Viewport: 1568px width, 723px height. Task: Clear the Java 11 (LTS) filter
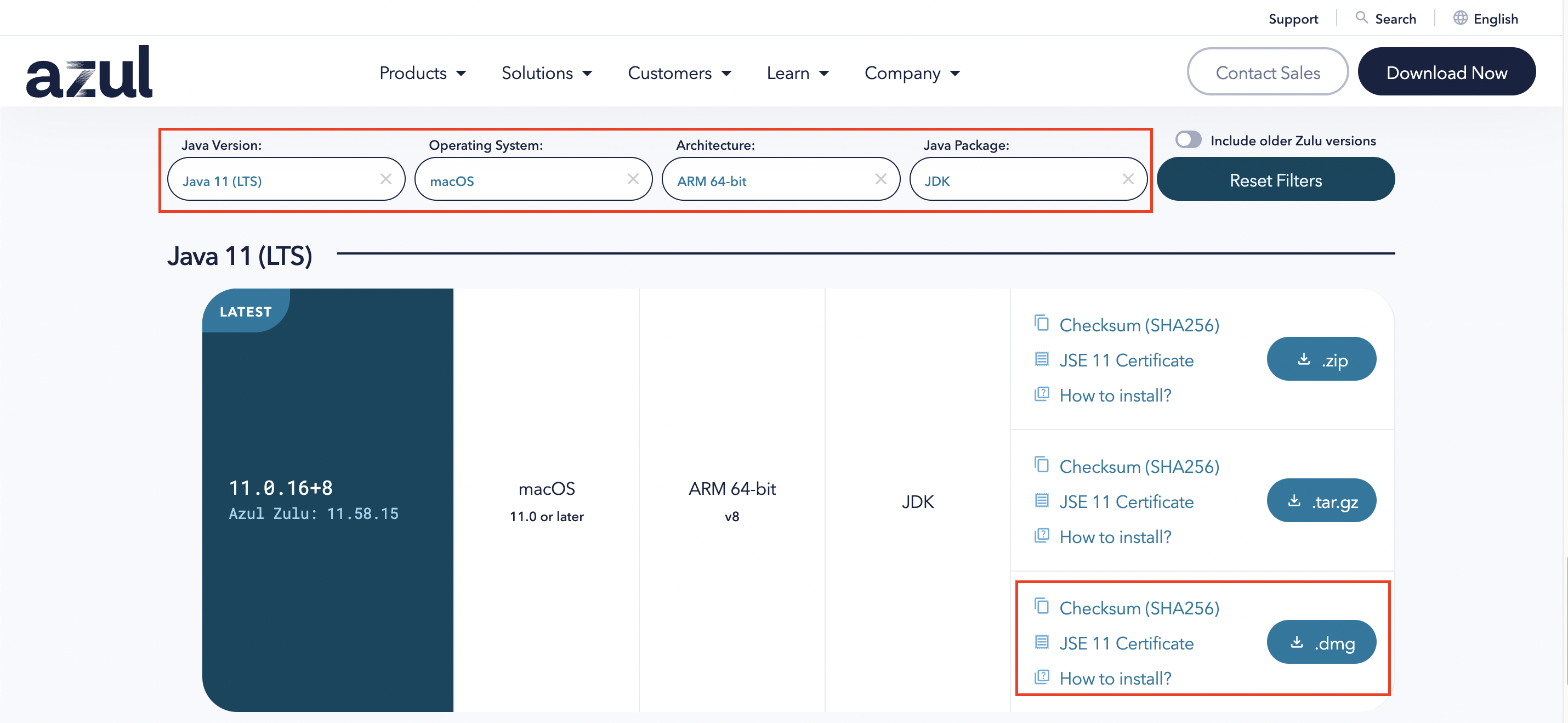click(385, 179)
